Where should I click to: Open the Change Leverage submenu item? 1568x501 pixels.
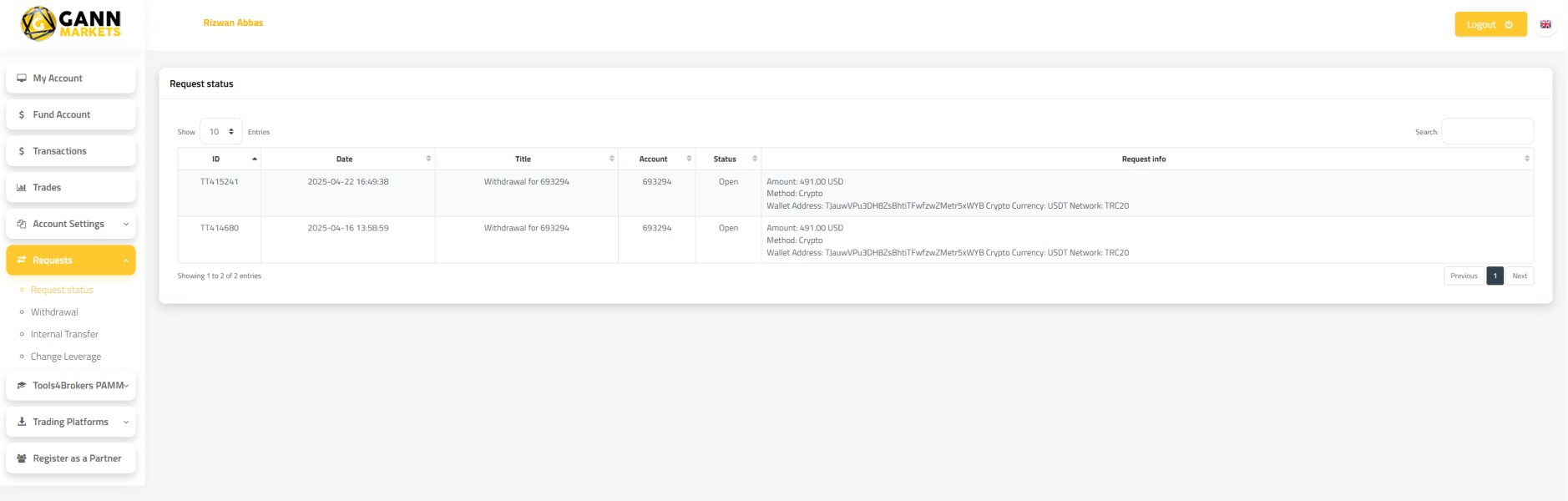[x=66, y=357]
